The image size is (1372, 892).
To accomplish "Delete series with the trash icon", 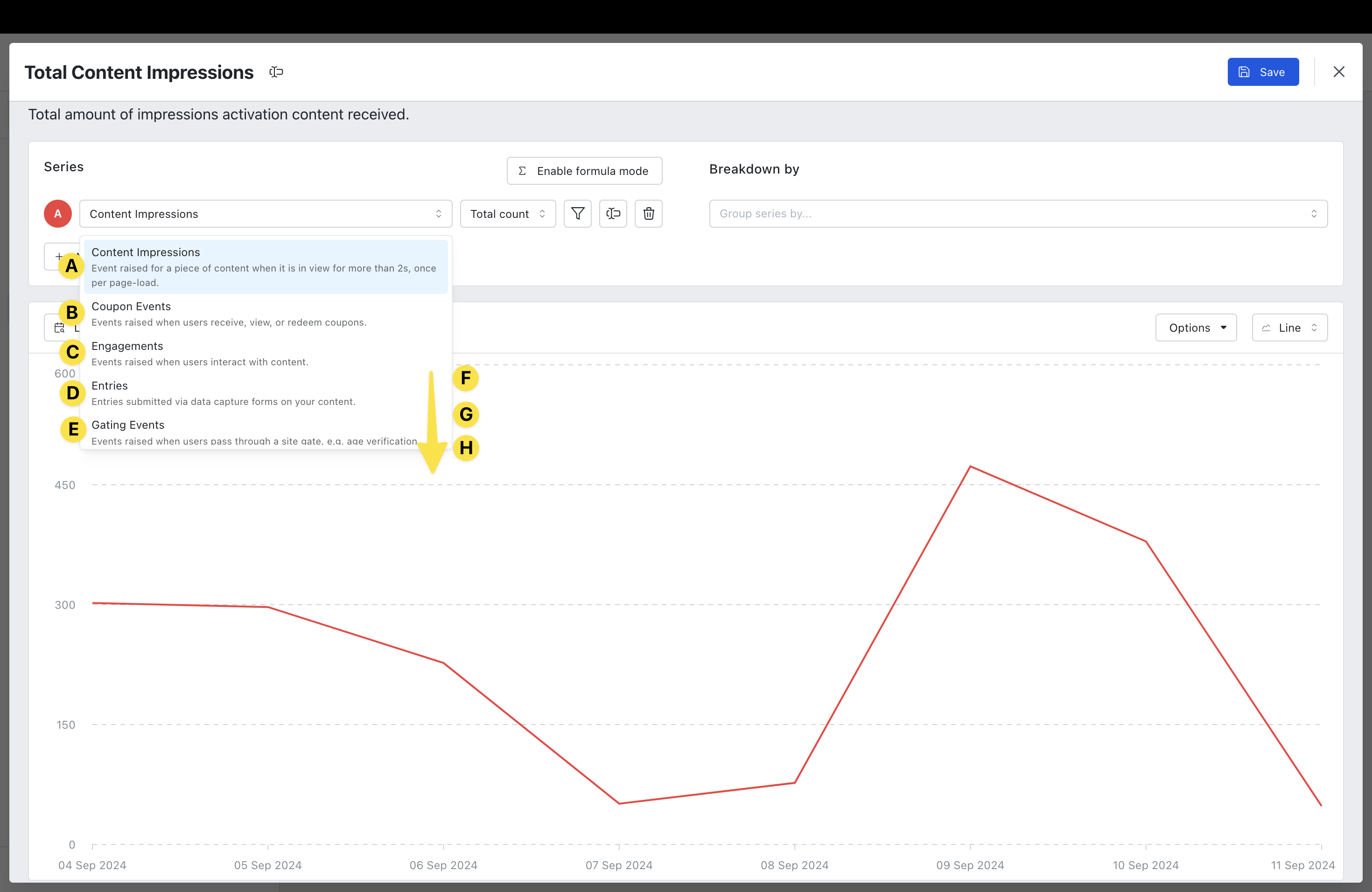I will (x=648, y=214).
